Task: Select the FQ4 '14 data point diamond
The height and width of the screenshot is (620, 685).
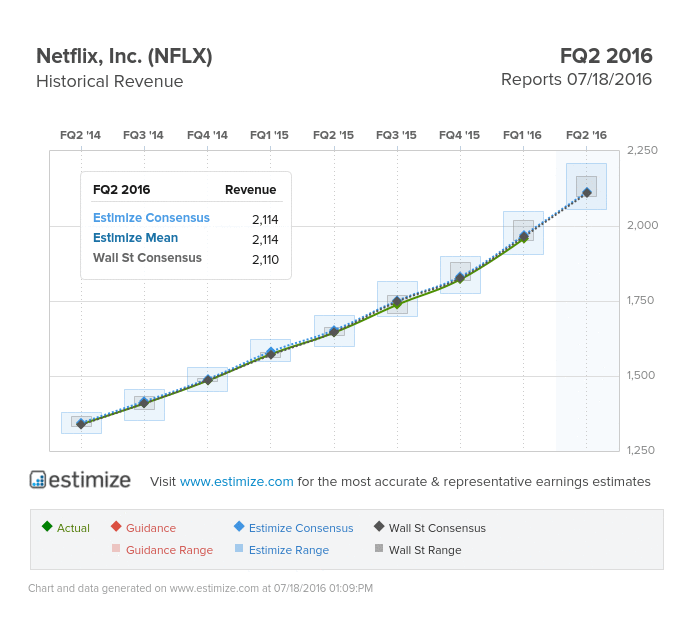Action: tap(208, 380)
